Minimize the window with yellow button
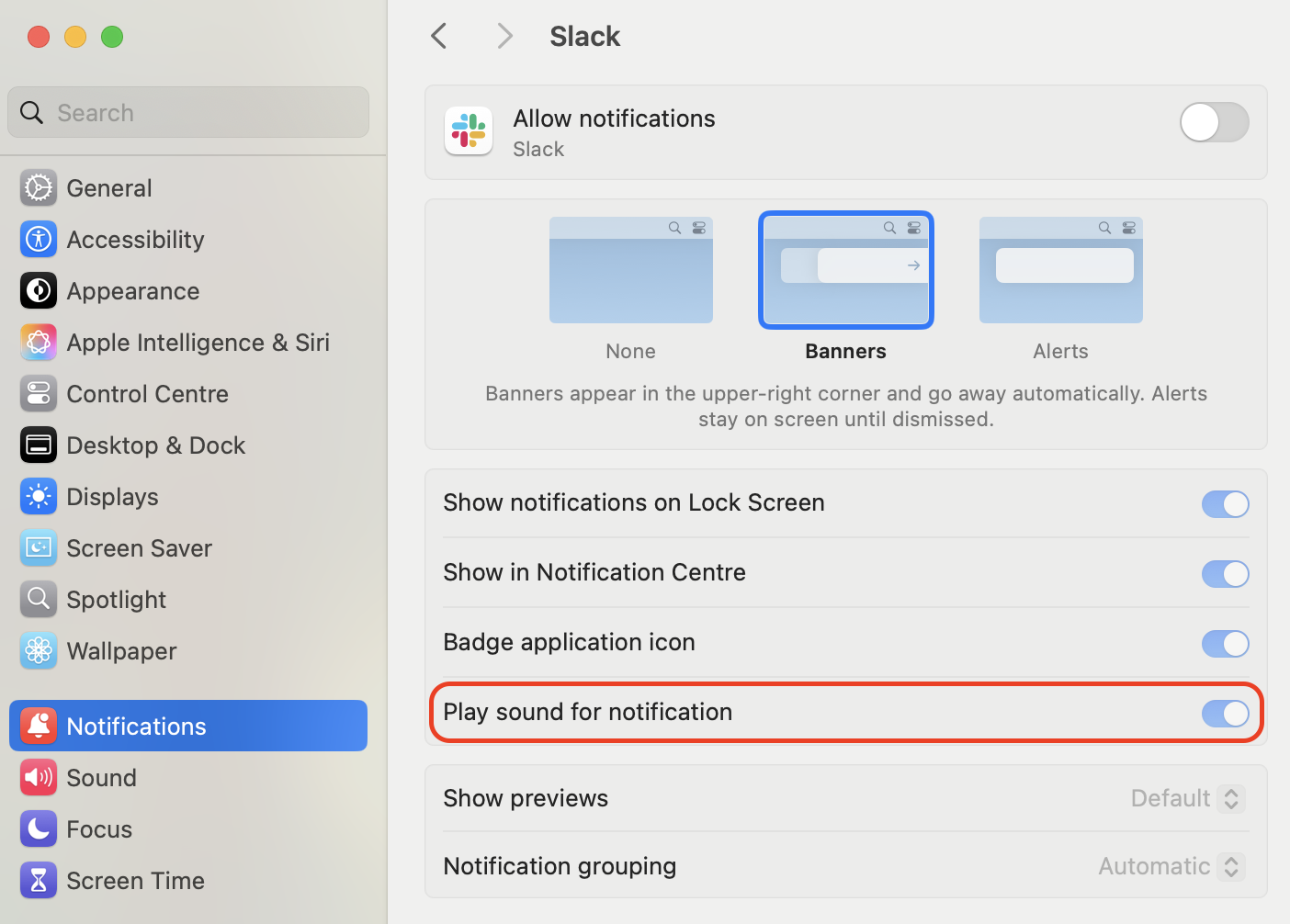The width and height of the screenshot is (1290, 924). (x=75, y=37)
